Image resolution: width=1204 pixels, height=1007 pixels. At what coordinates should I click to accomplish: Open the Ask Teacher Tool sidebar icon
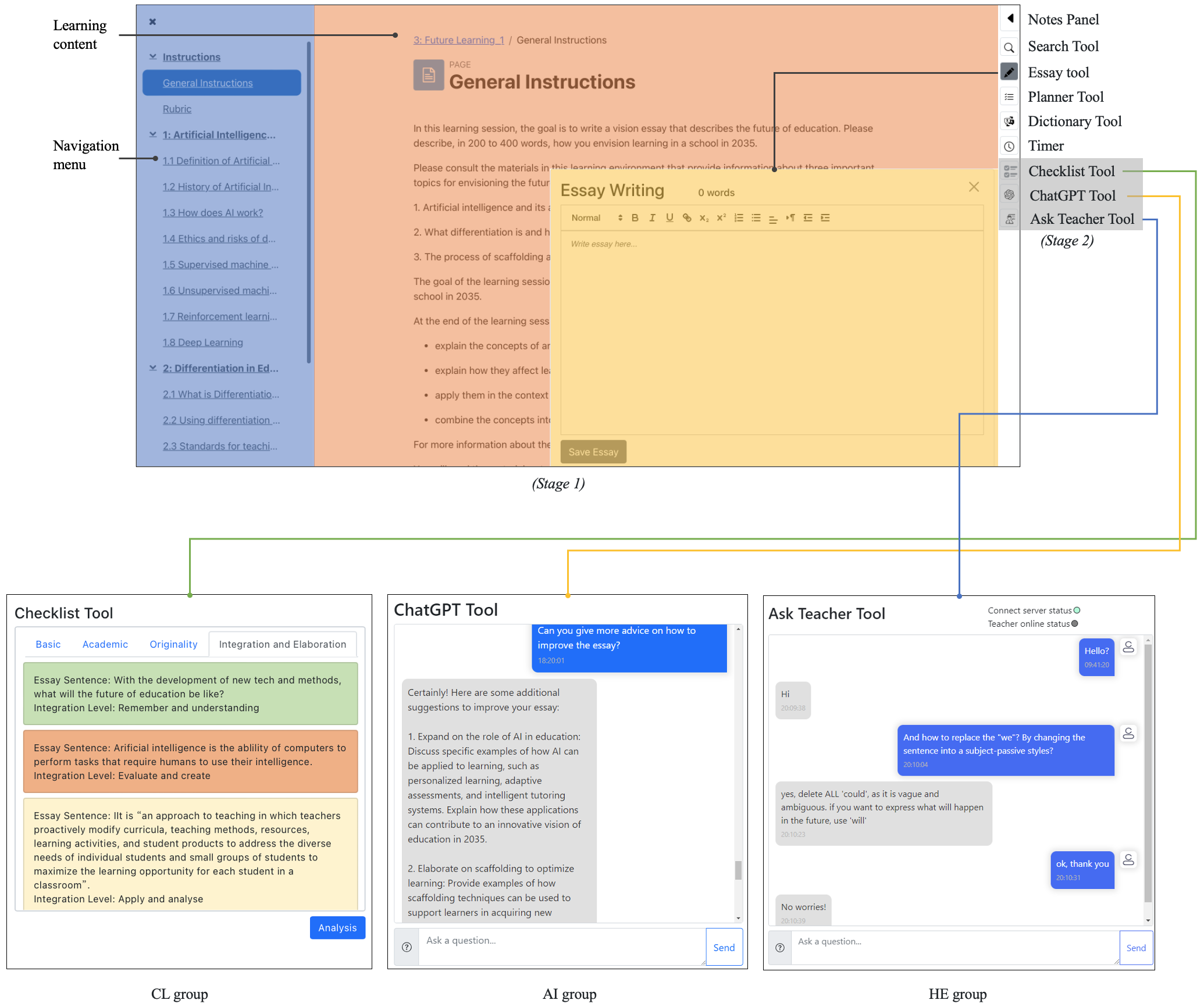pos(1010,219)
